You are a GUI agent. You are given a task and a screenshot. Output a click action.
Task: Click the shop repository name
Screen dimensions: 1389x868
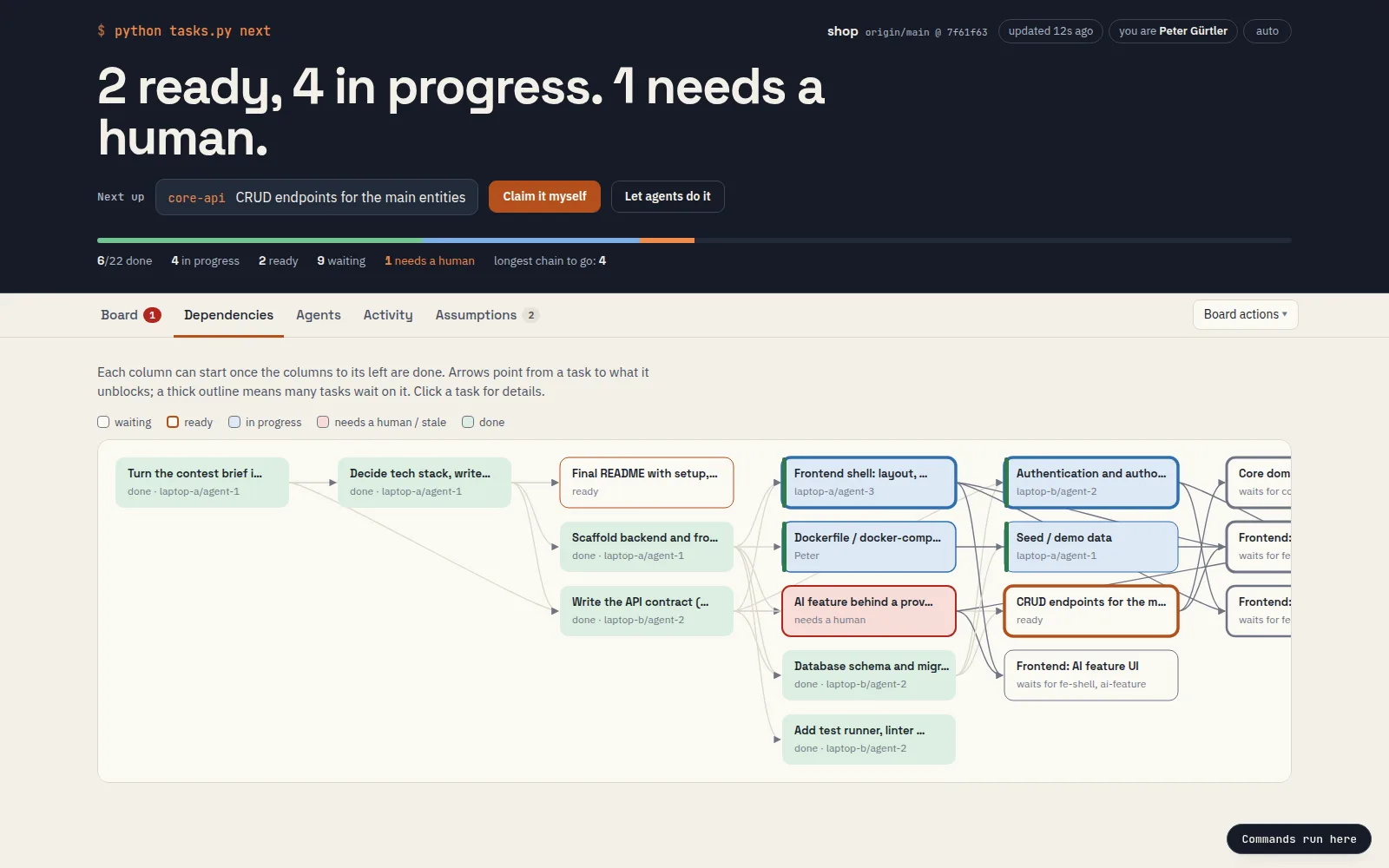[x=842, y=31]
